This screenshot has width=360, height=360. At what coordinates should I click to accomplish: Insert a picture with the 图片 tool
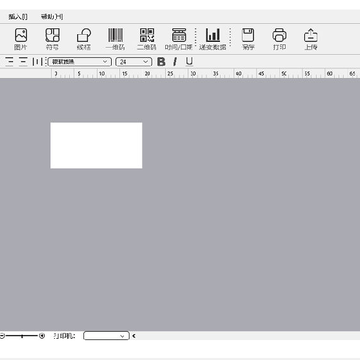[x=21, y=39]
